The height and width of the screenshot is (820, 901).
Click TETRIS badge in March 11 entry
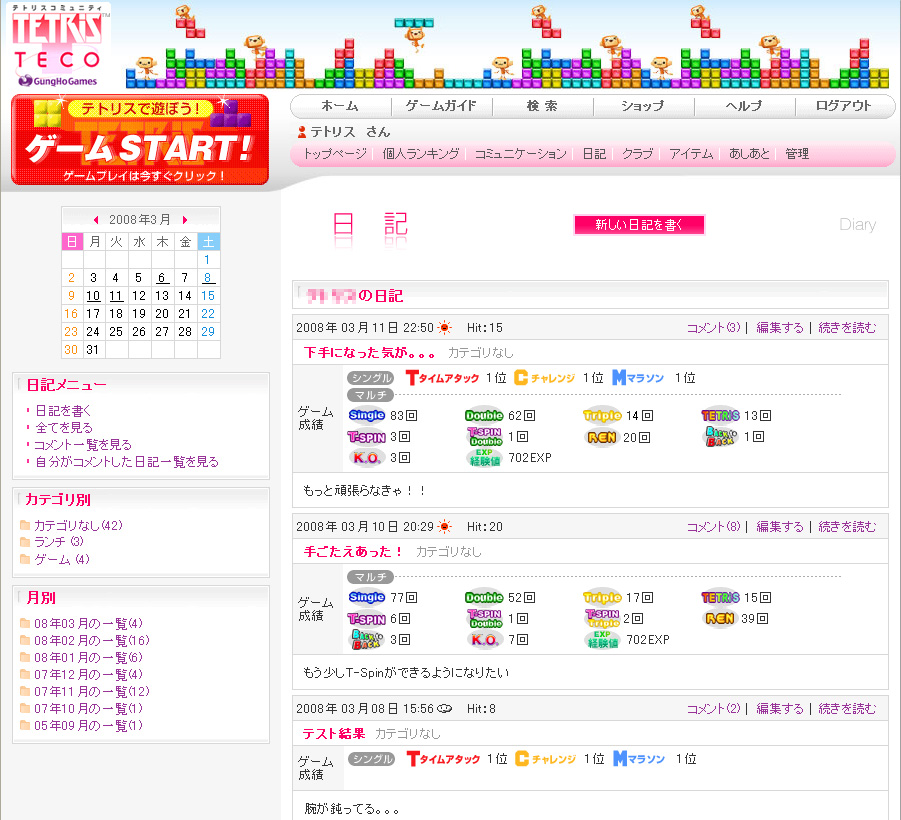[x=720, y=415]
